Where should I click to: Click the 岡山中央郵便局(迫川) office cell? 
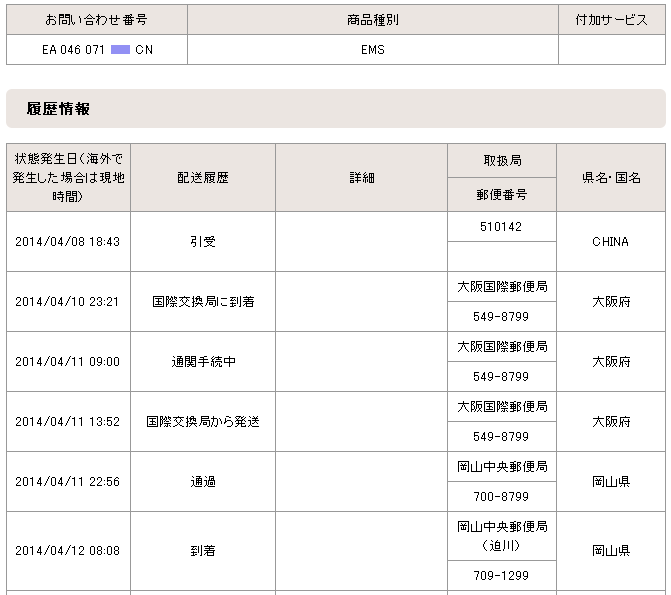tap(502, 535)
